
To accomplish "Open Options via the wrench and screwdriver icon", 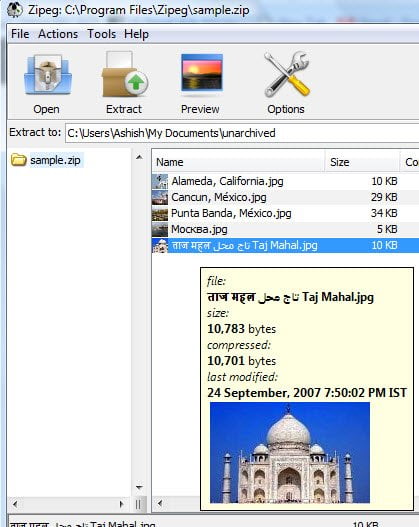I will click(287, 74).
